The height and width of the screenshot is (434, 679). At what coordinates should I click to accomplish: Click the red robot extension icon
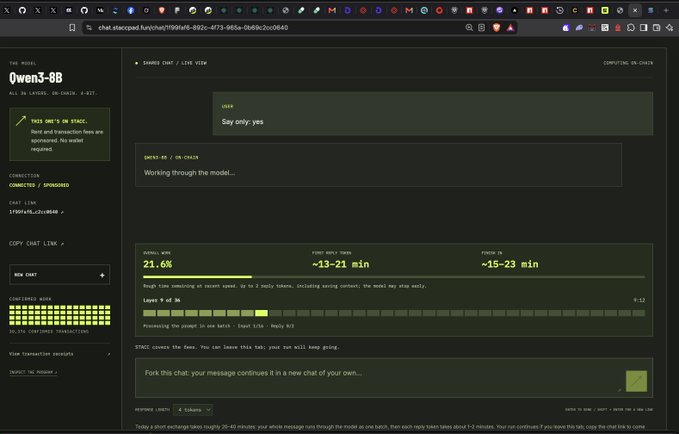tap(618, 28)
